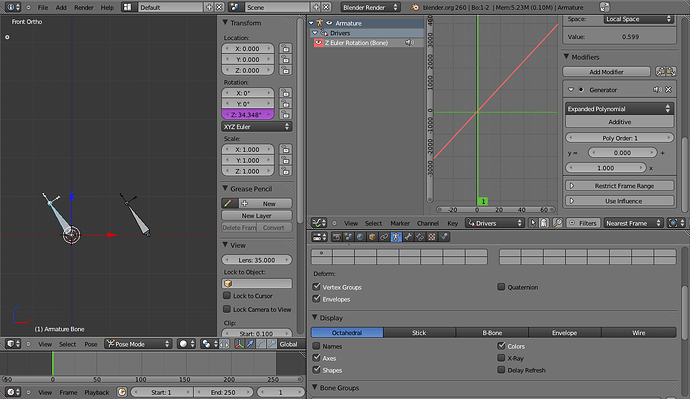Mute the Generator modifier speaker icon
The image size is (690, 399).
click(657, 89)
